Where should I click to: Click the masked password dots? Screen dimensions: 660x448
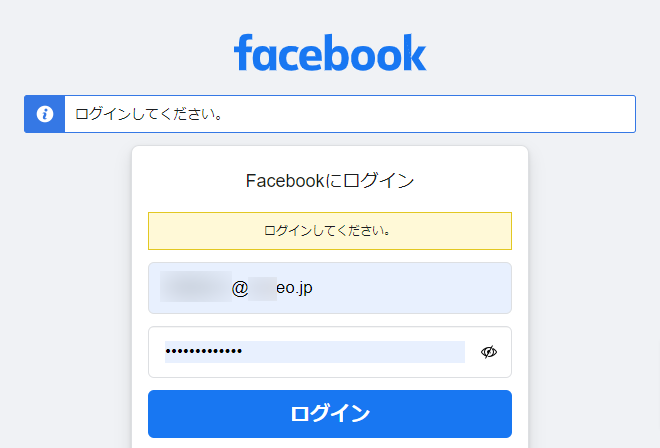(x=204, y=351)
